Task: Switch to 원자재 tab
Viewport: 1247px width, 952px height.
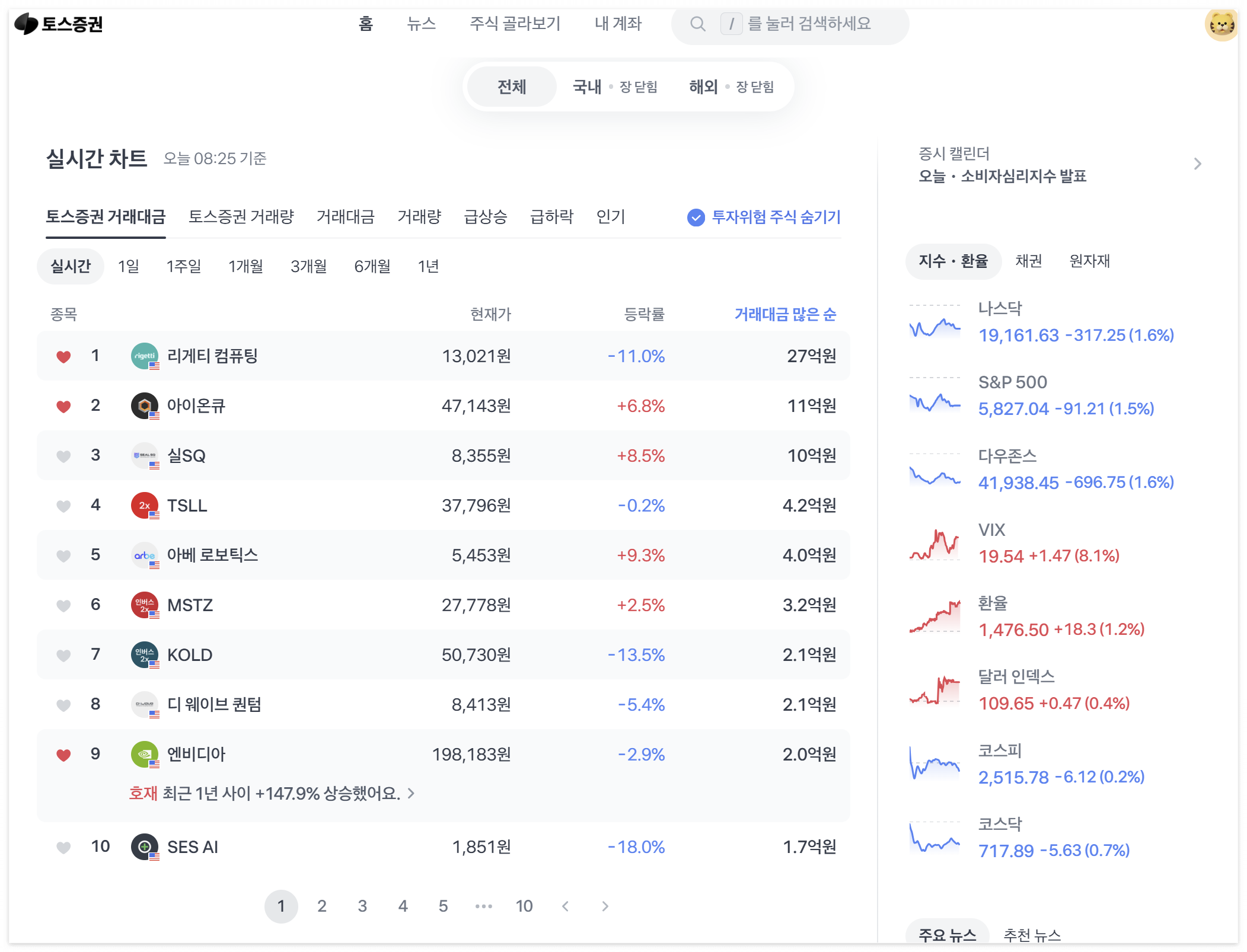Action: pos(1090,261)
